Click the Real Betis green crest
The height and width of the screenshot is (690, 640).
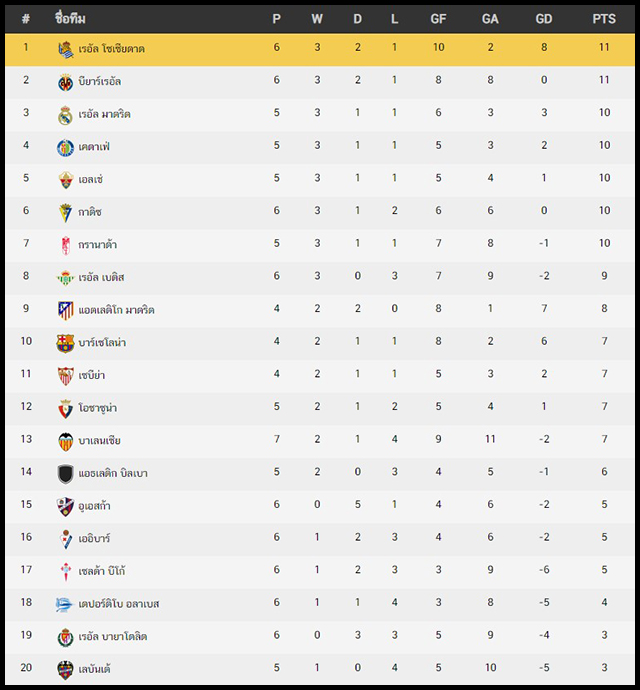[x=66, y=278]
